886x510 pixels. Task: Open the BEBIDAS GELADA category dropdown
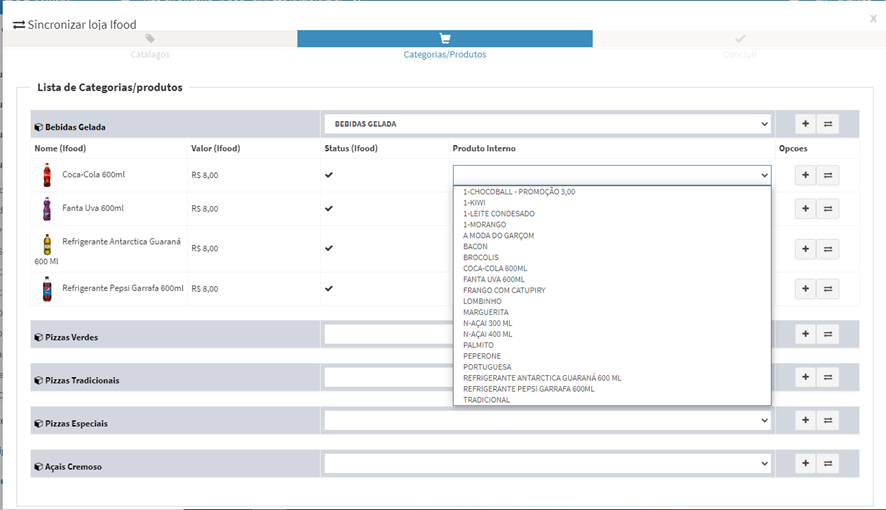[547, 124]
